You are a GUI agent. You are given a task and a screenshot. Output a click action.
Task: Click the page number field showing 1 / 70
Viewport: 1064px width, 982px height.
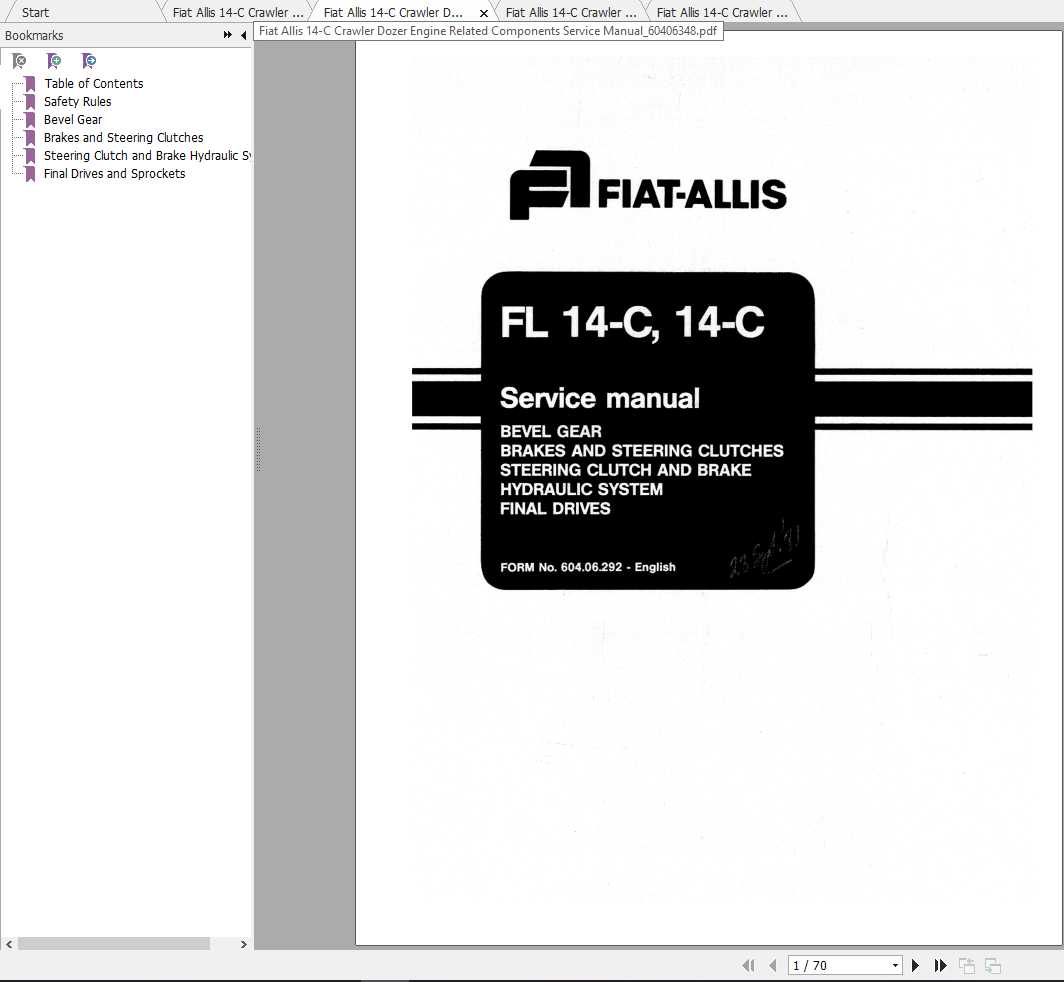[839, 965]
